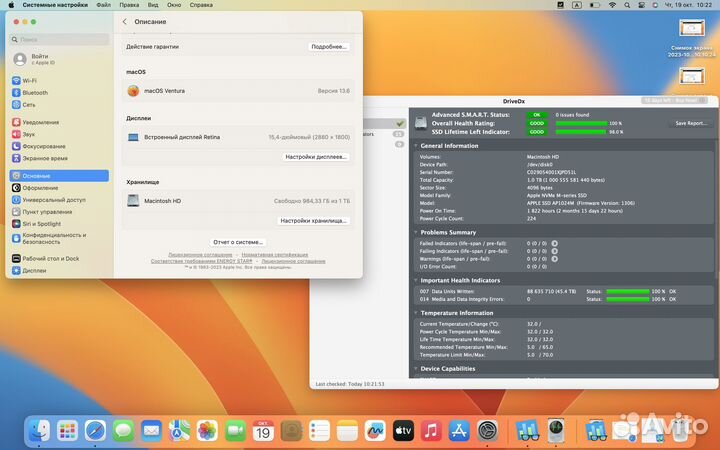Click Подробнее button for warranty
This screenshot has width=720, height=450.
[x=329, y=47]
